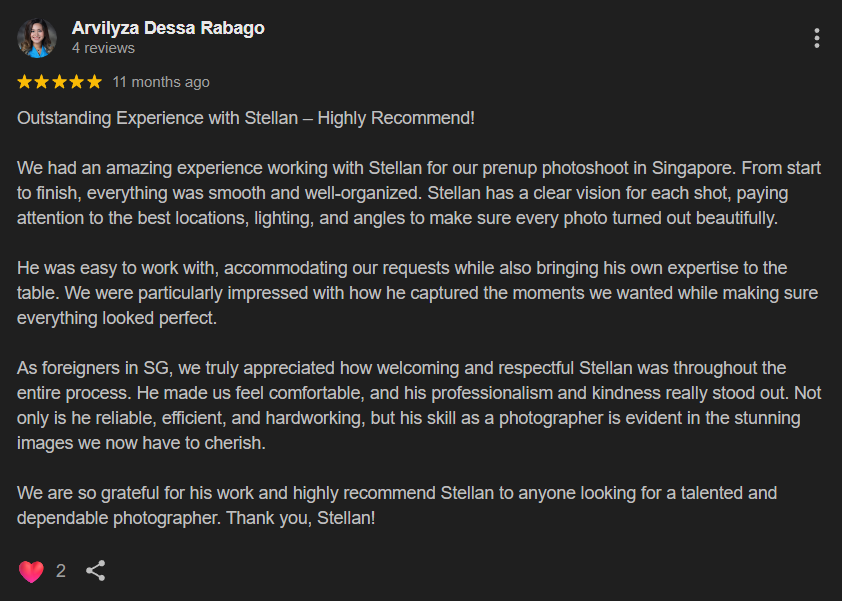Screen dimensions: 842x601
Task: Click the fourth rating star
Action: (77, 82)
